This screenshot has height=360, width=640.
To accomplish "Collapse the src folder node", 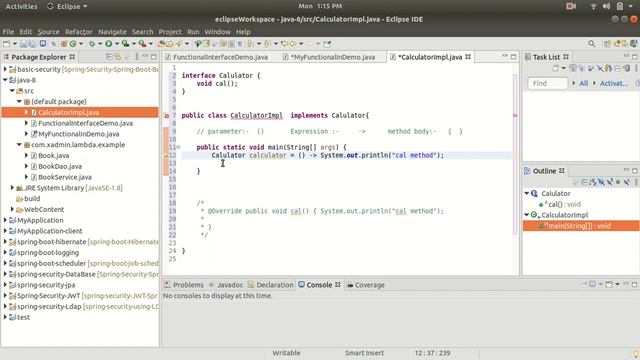I will (12, 91).
